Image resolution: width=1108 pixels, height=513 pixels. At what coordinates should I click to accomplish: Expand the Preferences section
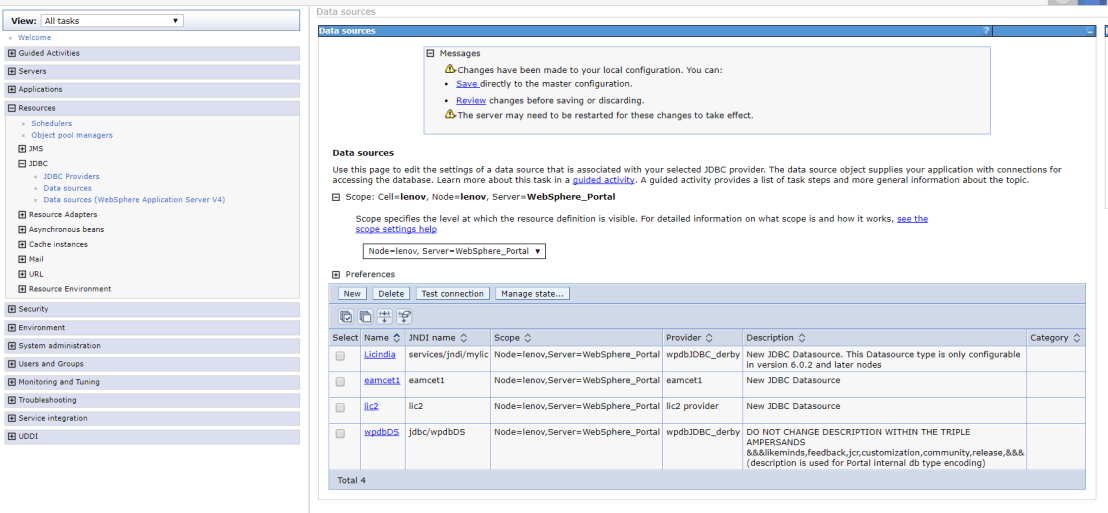tap(337, 274)
